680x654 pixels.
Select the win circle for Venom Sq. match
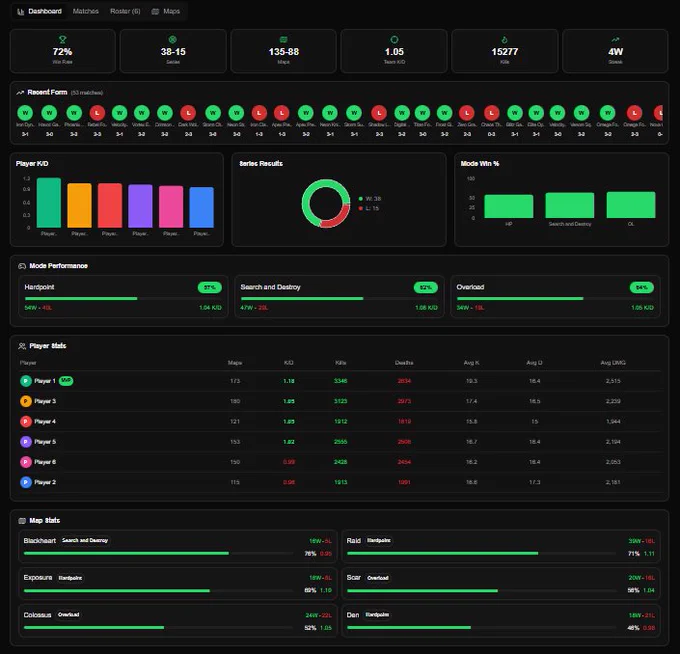[581, 113]
